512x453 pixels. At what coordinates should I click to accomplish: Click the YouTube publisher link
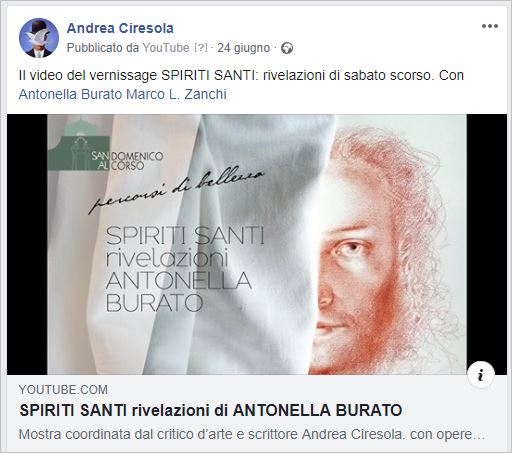click(166, 48)
